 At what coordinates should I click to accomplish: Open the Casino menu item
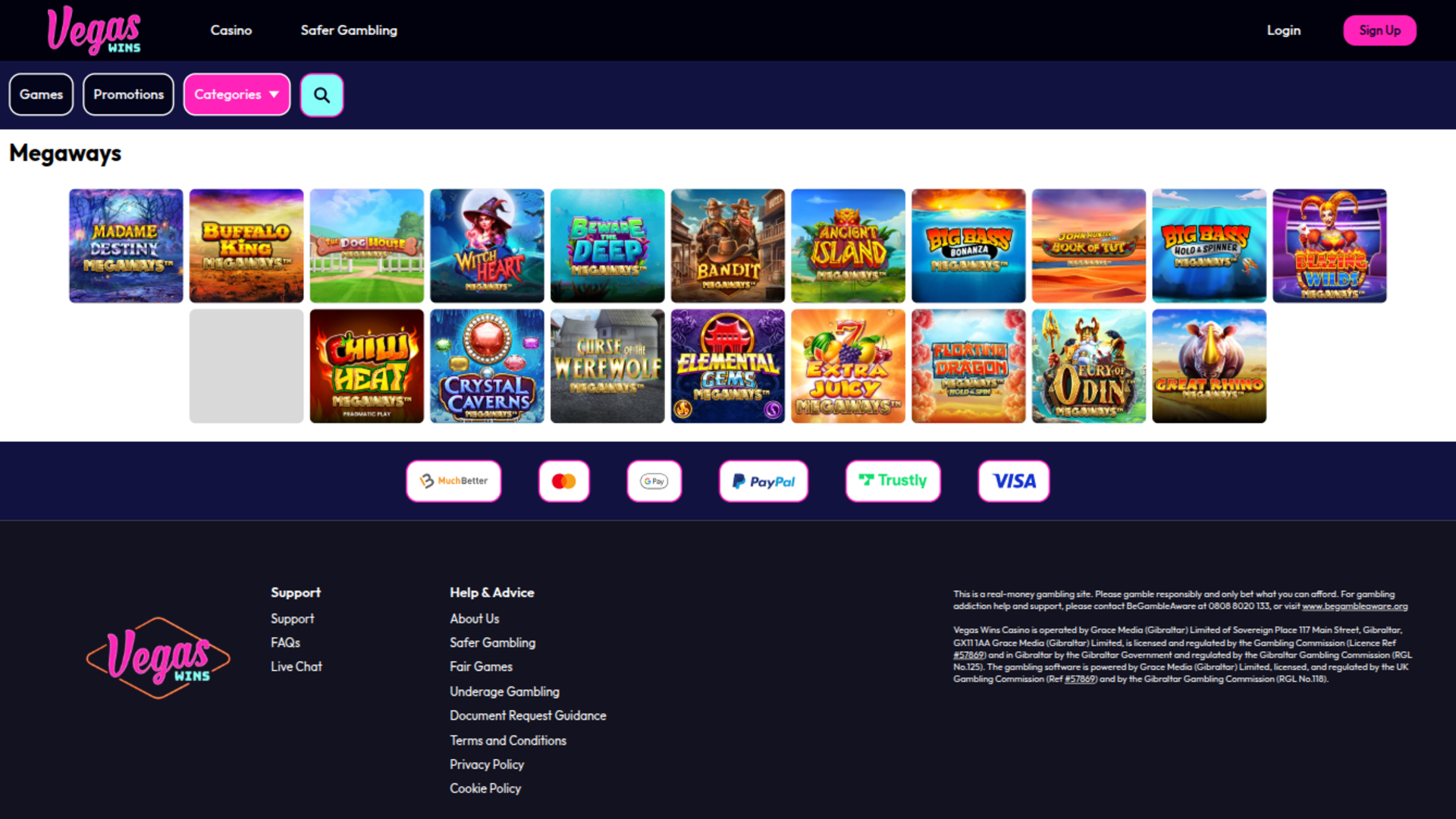pyautogui.click(x=231, y=30)
